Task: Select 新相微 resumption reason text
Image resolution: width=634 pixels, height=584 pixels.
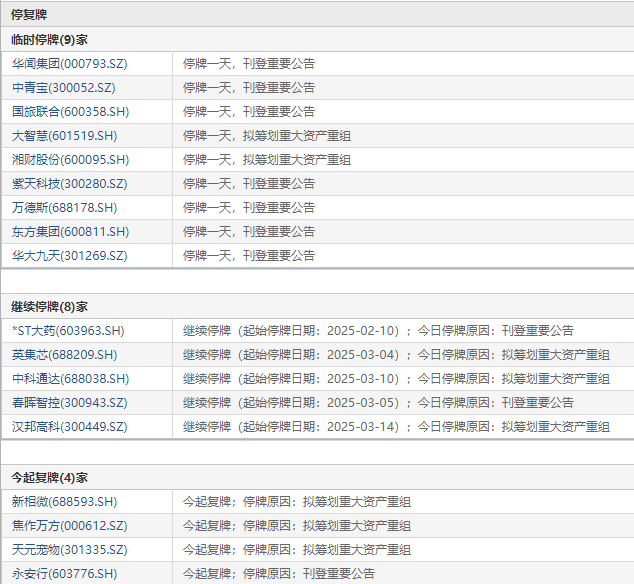Action: (x=297, y=502)
